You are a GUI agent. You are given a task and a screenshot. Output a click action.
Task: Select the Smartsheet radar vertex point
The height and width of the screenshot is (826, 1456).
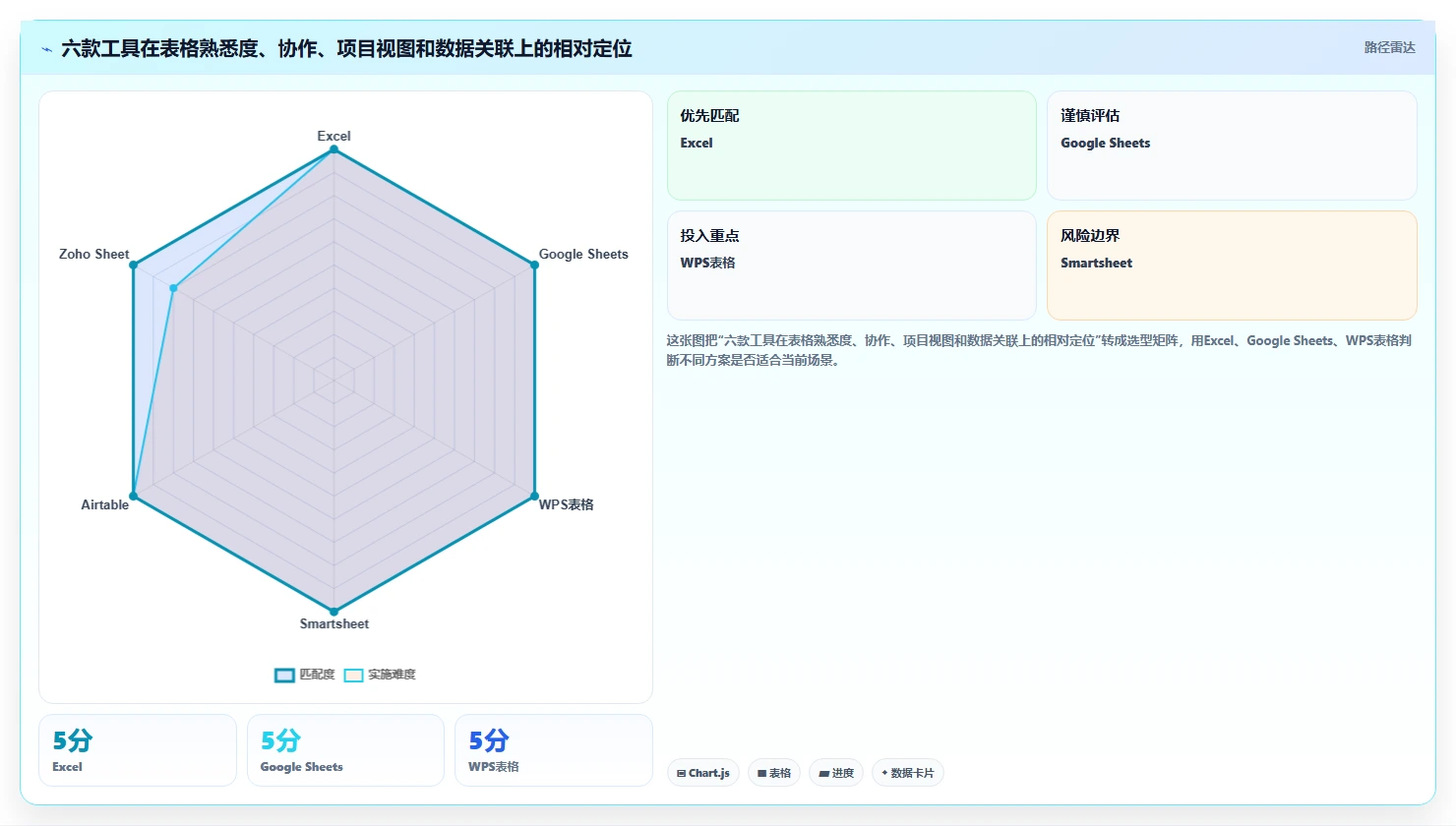pos(334,612)
